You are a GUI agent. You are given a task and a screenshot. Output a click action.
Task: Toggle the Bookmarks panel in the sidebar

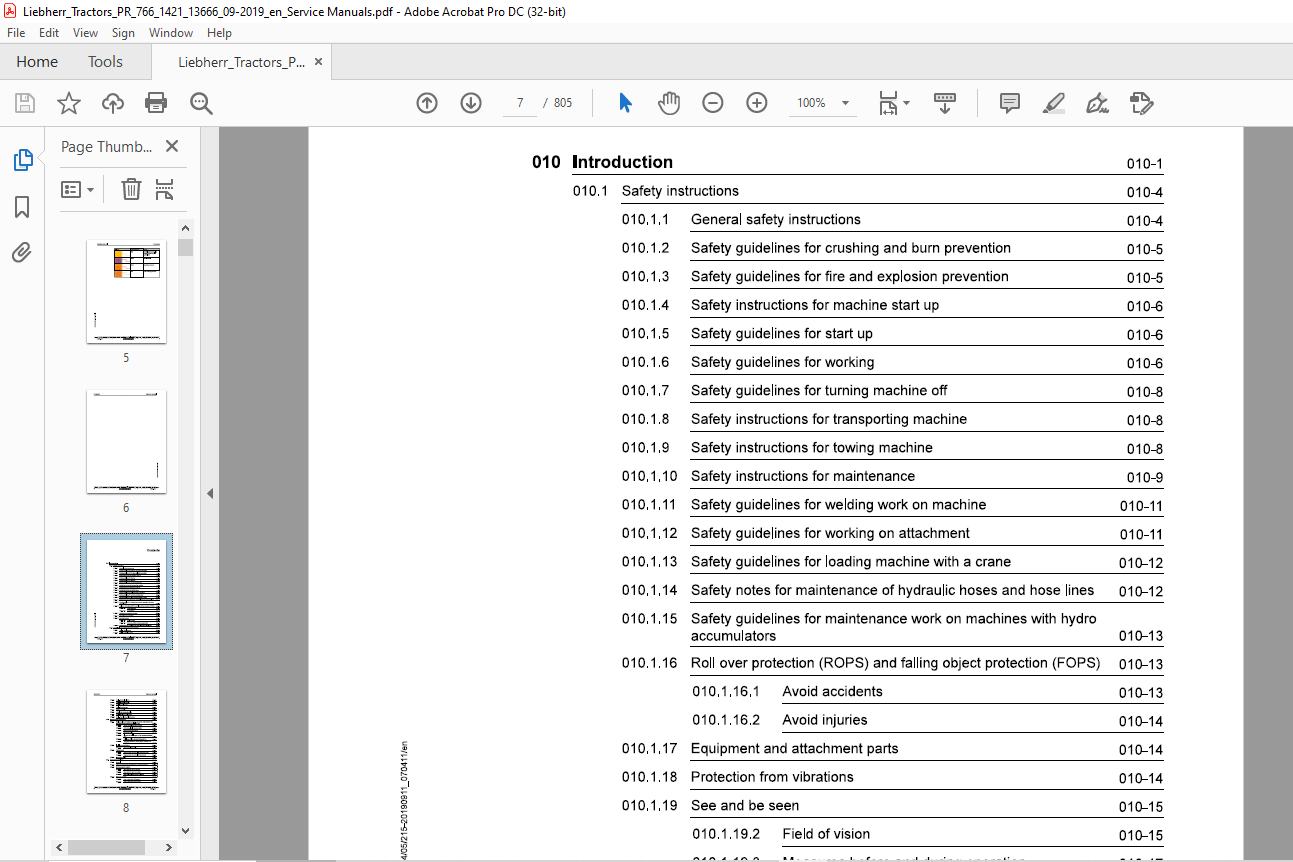click(22, 207)
